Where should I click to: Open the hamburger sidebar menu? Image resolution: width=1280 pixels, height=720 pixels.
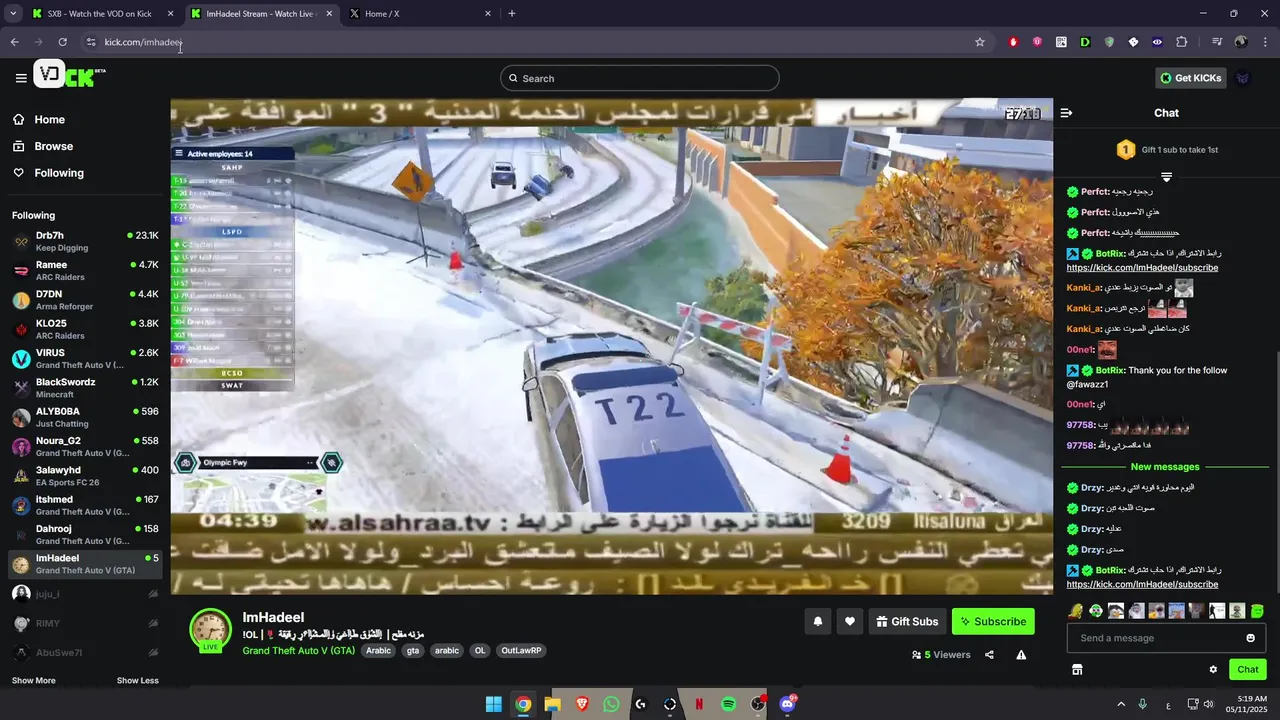click(x=21, y=78)
